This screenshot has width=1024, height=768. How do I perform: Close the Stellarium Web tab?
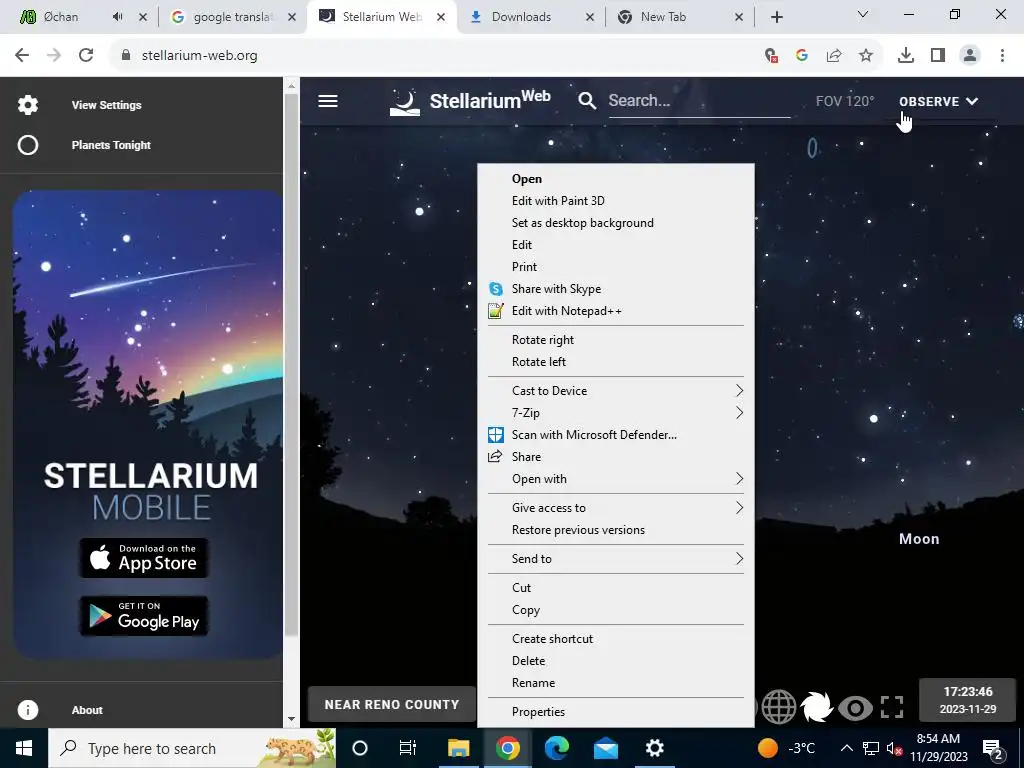pos(441,17)
